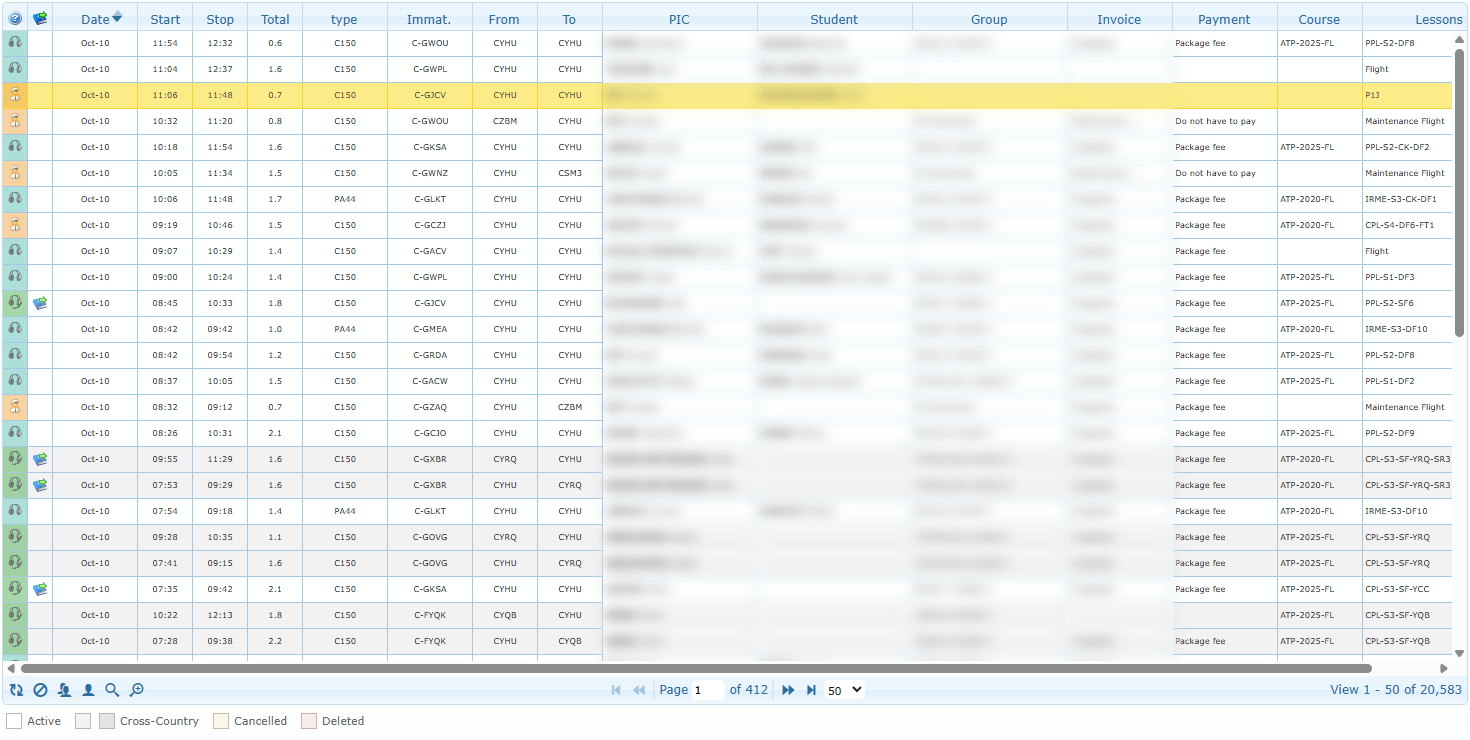Click the crossed-circle clear icon in bottom toolbar

(40, 690)
